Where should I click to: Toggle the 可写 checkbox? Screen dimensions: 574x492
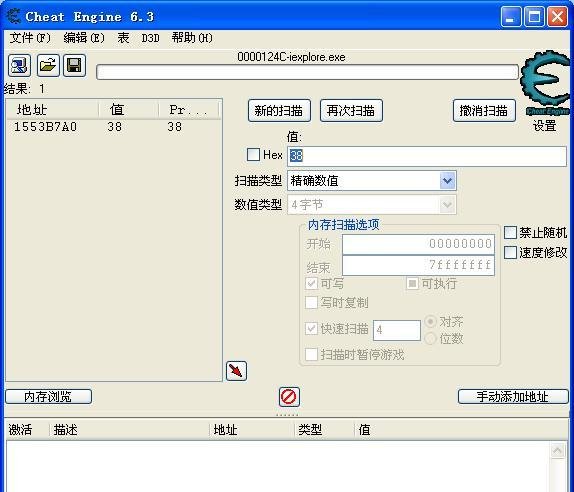coord(311,283)
